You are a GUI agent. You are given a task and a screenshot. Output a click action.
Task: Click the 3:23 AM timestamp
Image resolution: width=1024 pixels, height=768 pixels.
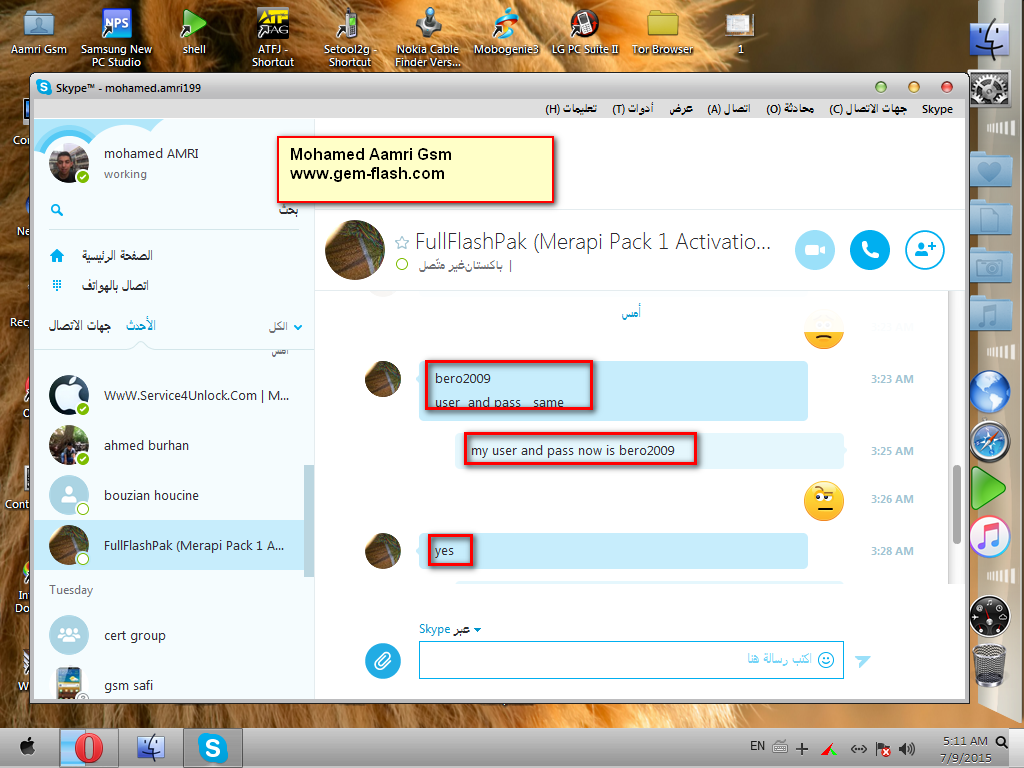[892, 379]
